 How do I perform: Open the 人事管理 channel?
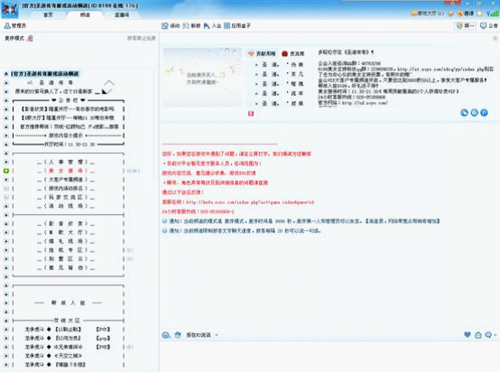(66, 162)
